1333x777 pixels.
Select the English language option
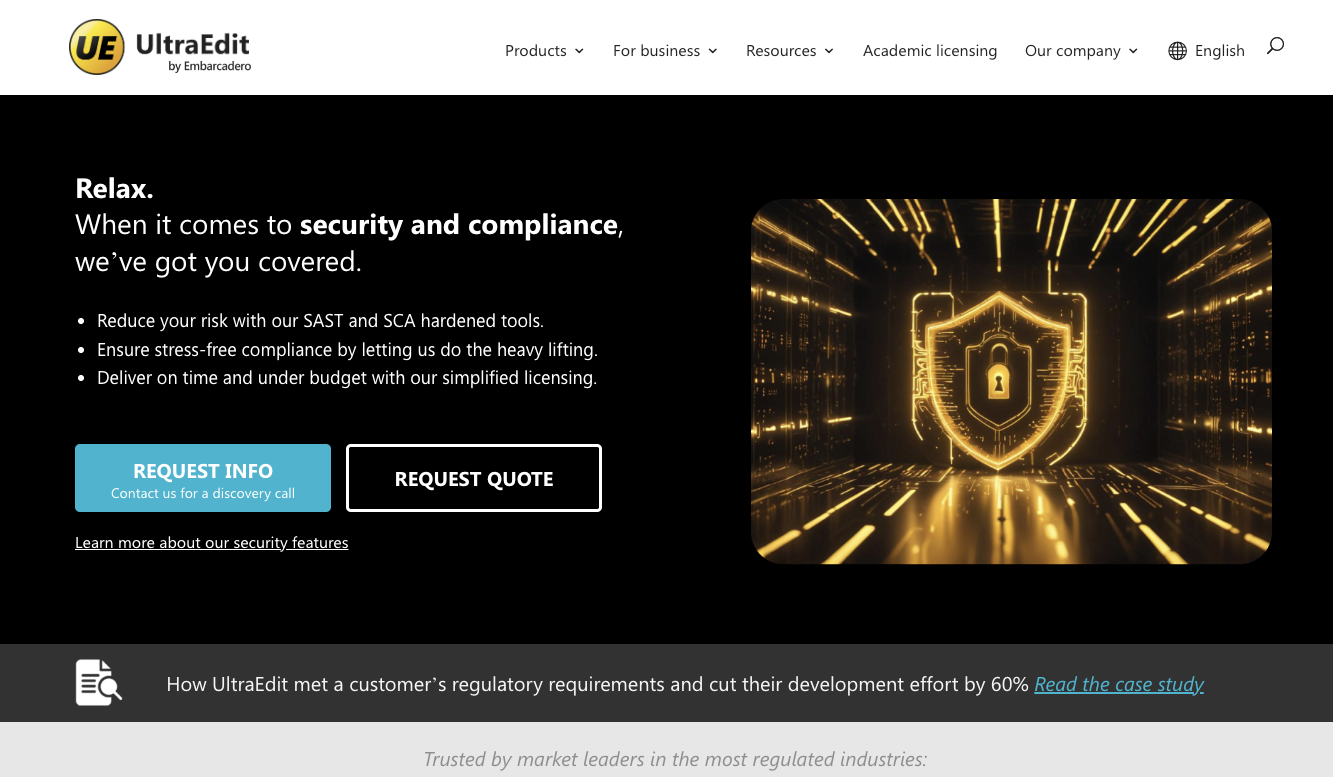[1219, 51]
